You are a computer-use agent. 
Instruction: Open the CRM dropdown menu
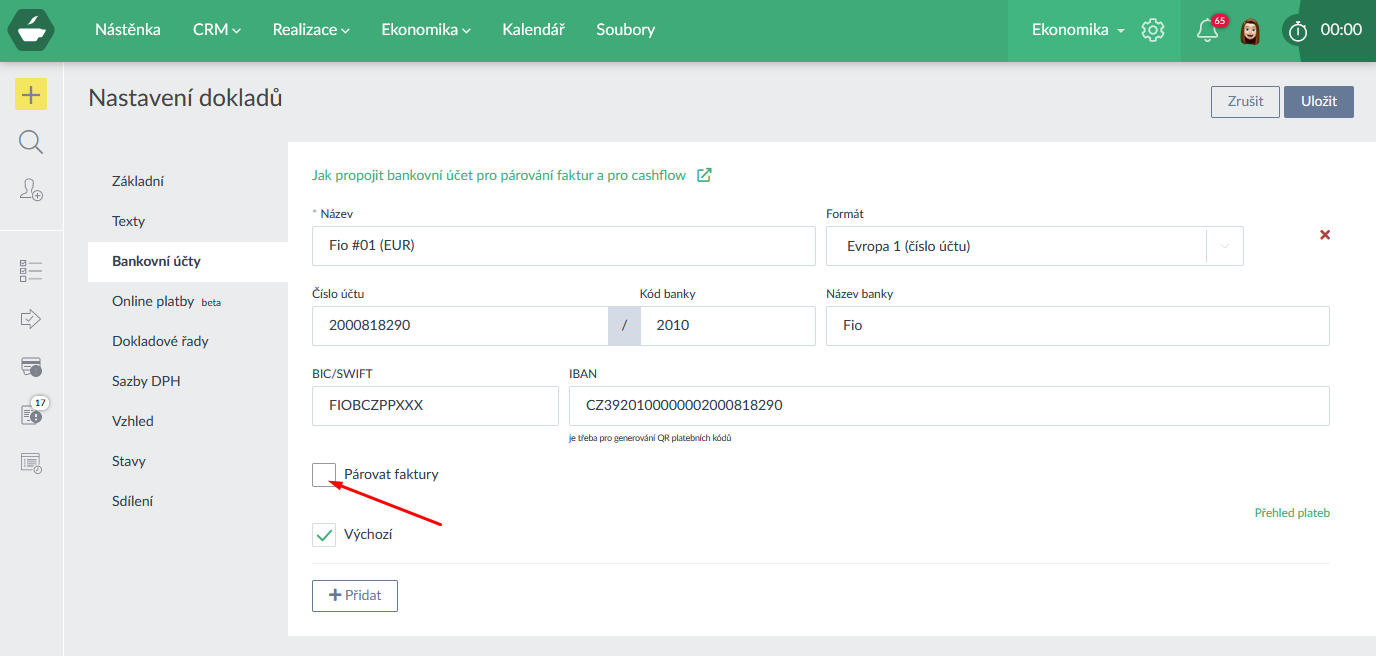coord(217,30)
